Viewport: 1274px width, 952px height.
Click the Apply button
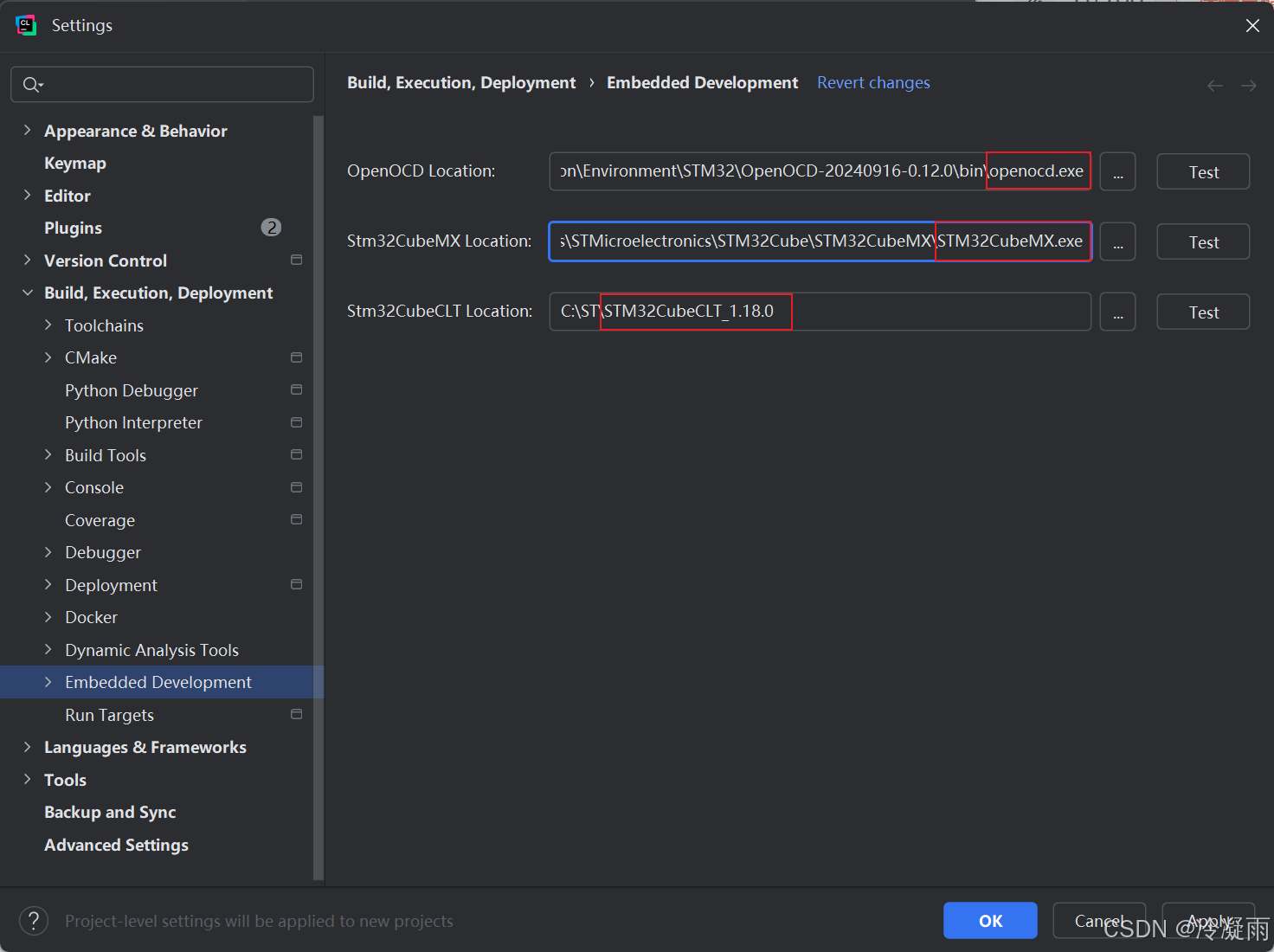[x=1208, y=920]
